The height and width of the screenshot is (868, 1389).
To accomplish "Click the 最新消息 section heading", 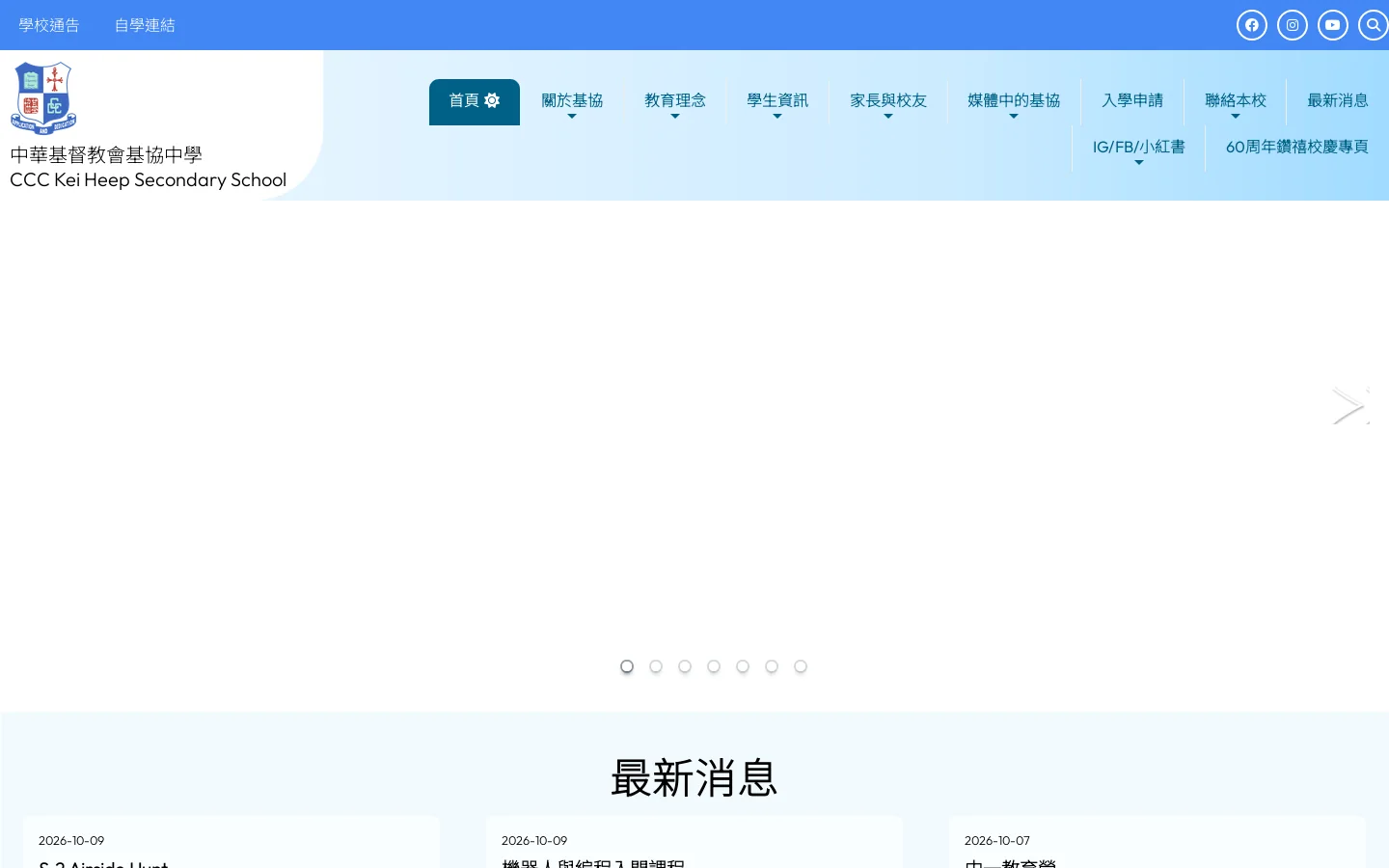I will click(694, 777).
